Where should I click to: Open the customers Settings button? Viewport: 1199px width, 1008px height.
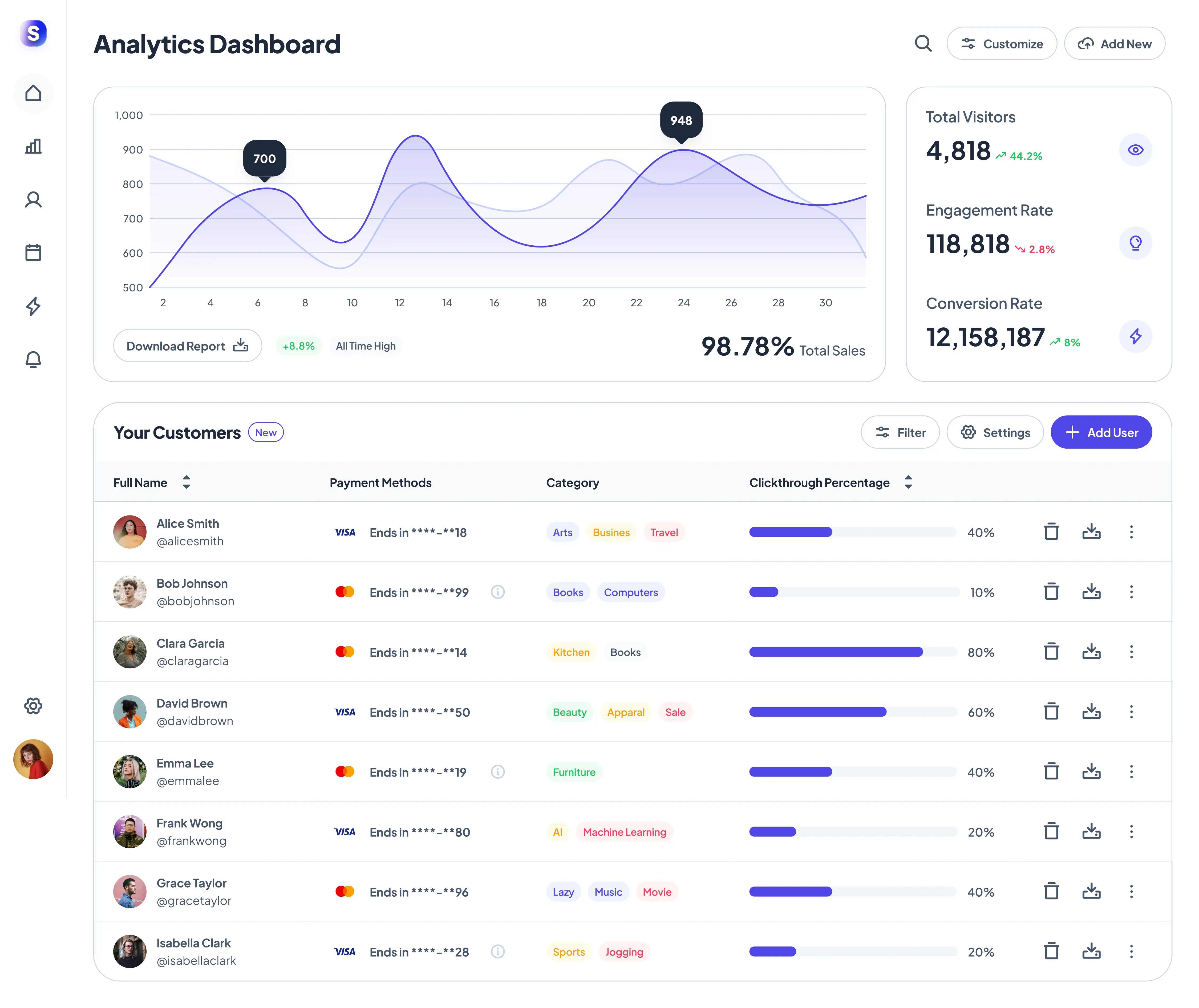point(995,433)
